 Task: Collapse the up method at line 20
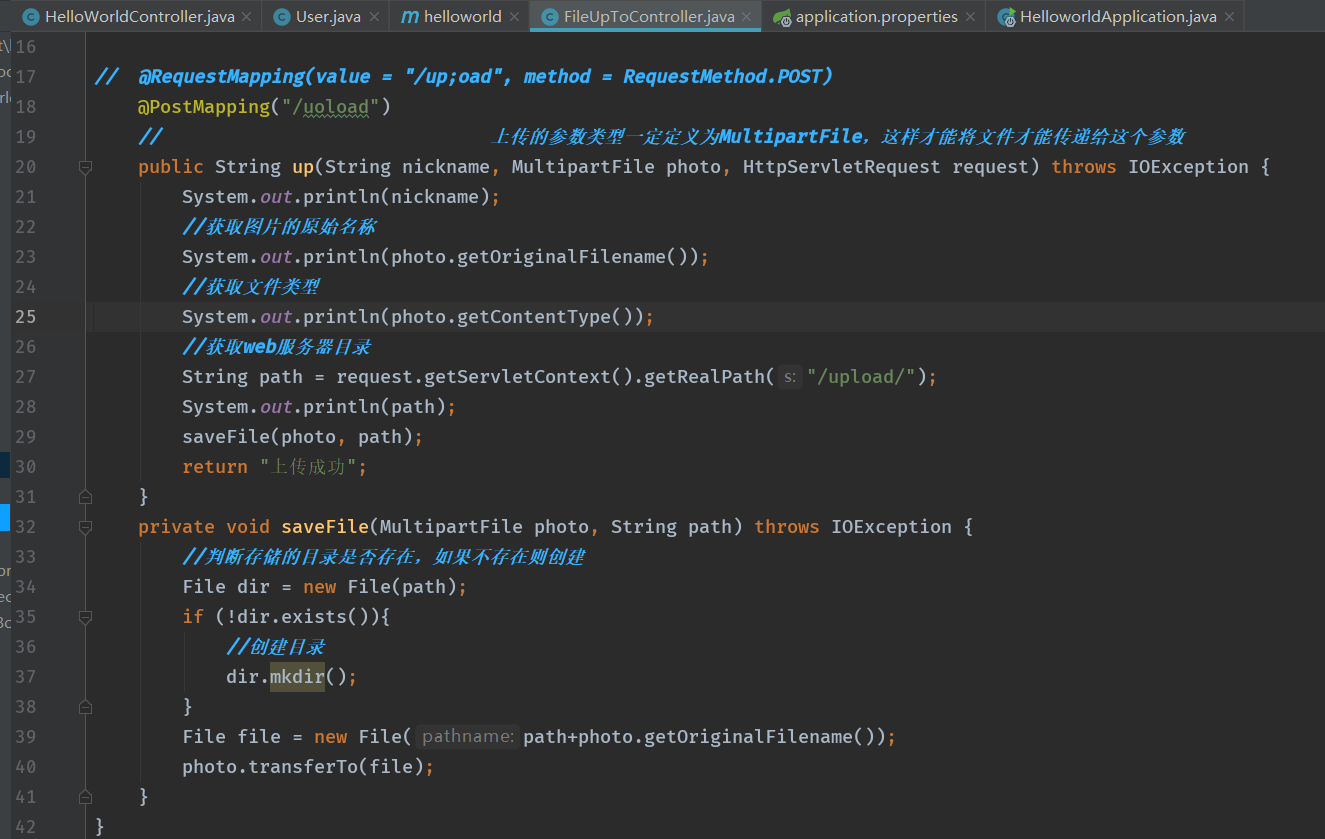point(85,167)
